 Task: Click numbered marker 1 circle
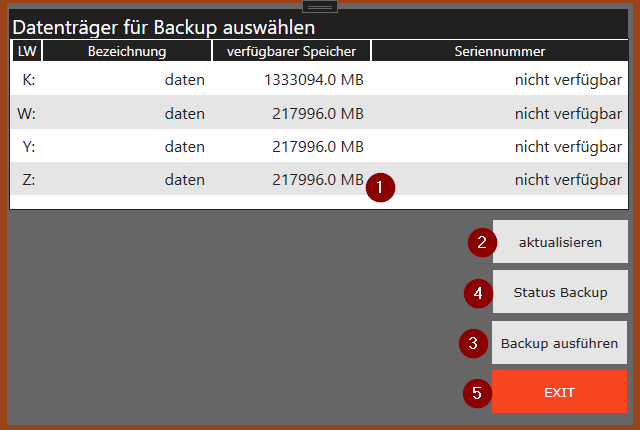[x=380, y=187]
